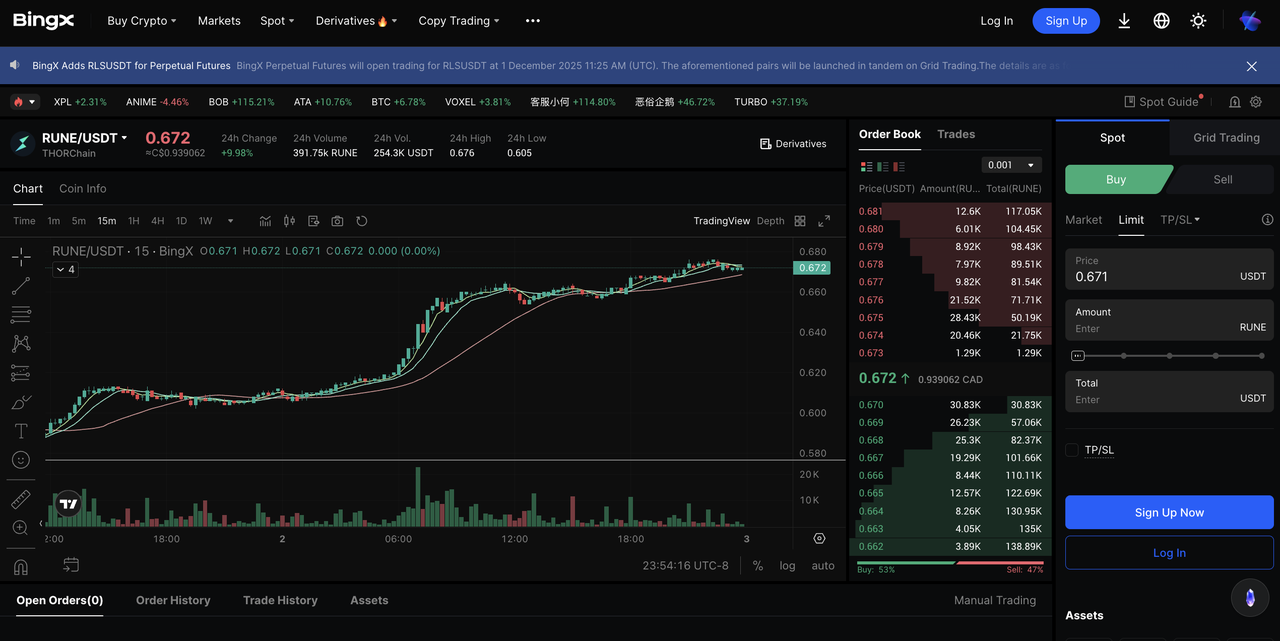Screen dimensions: 1280x641
Task: Enable the TP/SL checkbox
Action: point(1072,450)
